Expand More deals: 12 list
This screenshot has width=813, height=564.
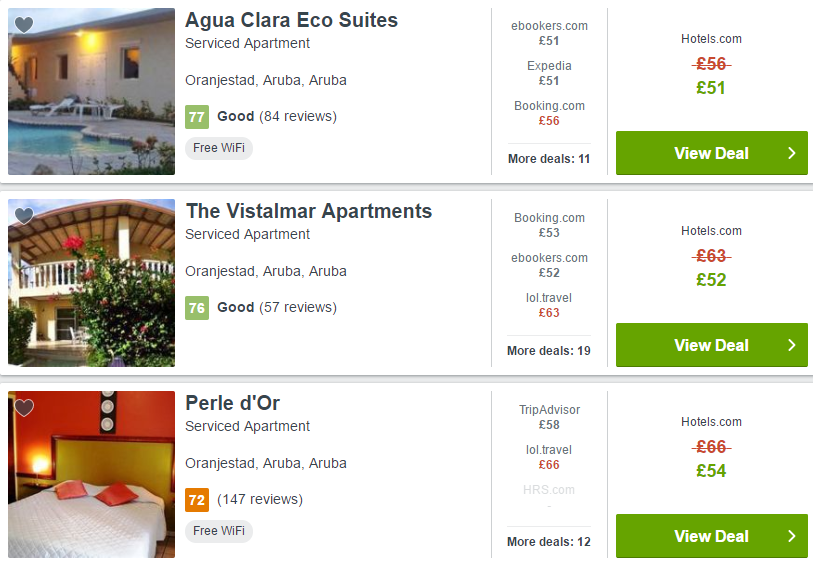click(548, 542)
